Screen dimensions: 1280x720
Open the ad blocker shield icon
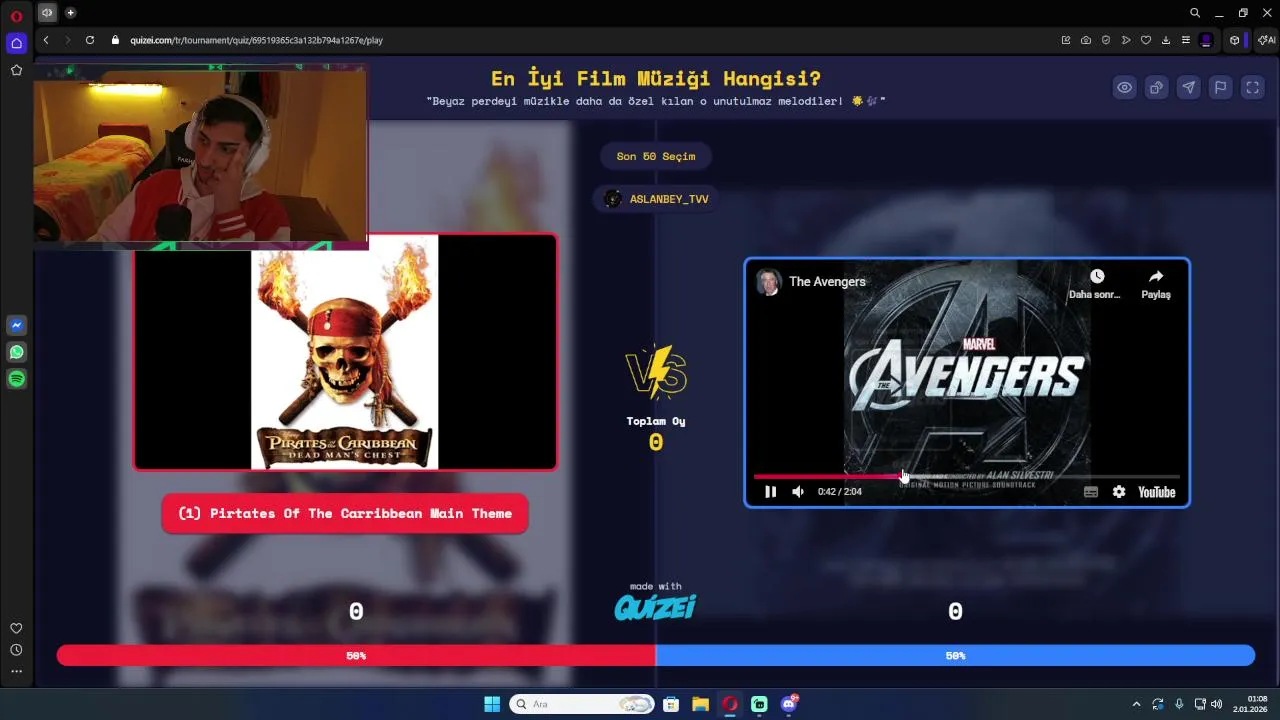[x=1106, y=40]
